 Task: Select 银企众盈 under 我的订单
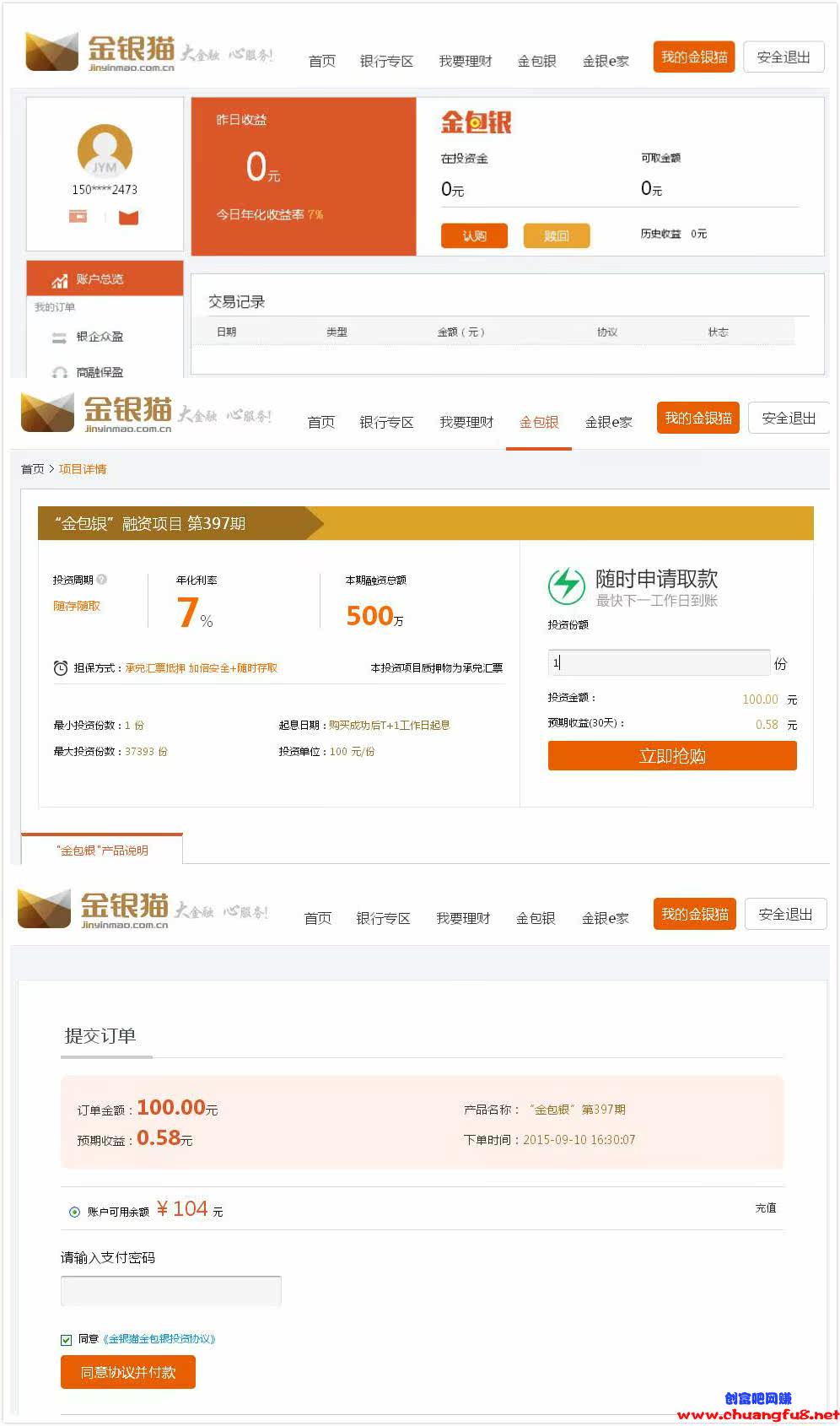(x=100, y=337)
